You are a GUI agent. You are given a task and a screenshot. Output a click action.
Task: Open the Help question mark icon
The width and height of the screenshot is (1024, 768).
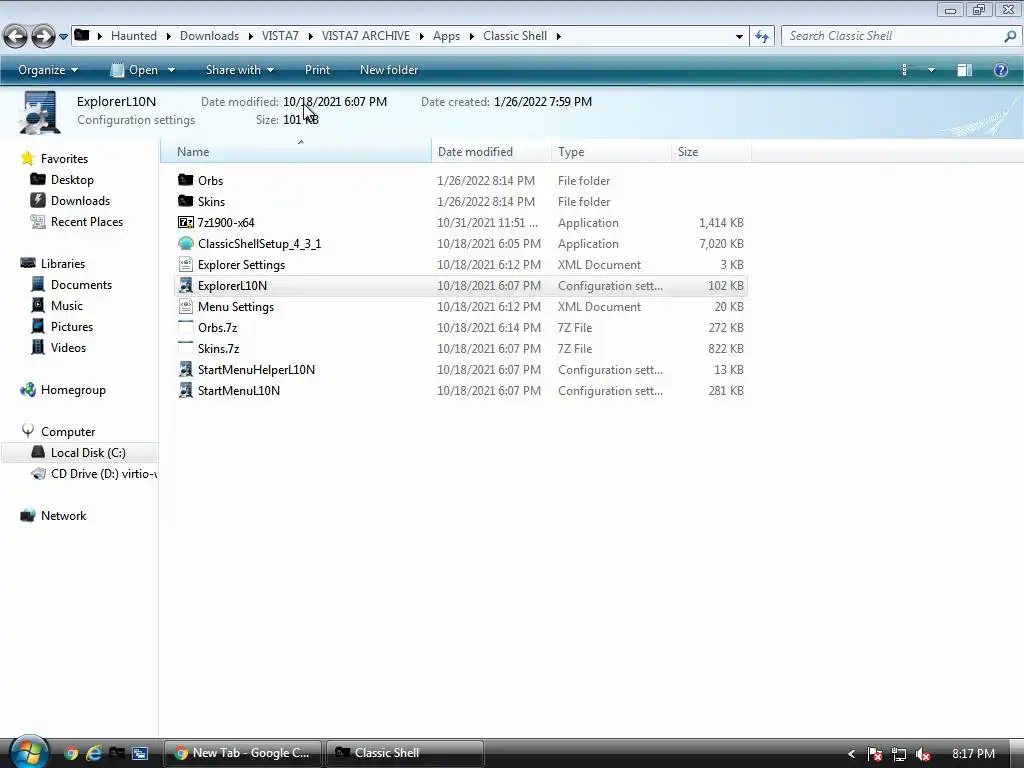tap(1000, 70)
